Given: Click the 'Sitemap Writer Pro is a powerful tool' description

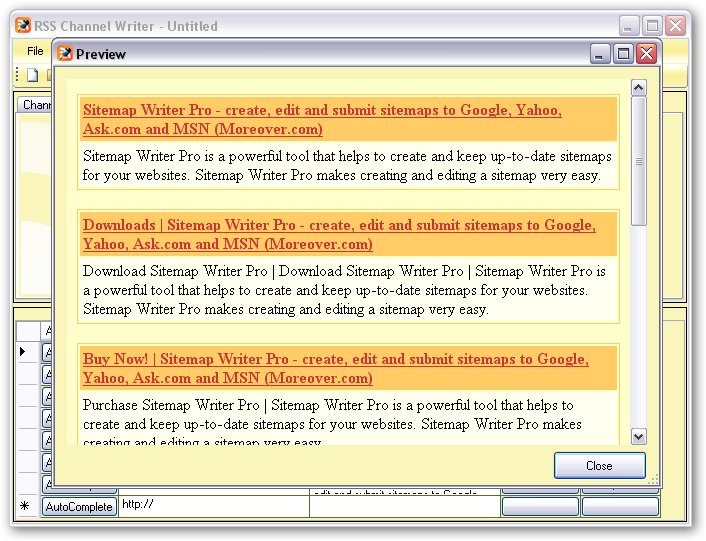Looking at the screenshot, I should click(347, 165).
